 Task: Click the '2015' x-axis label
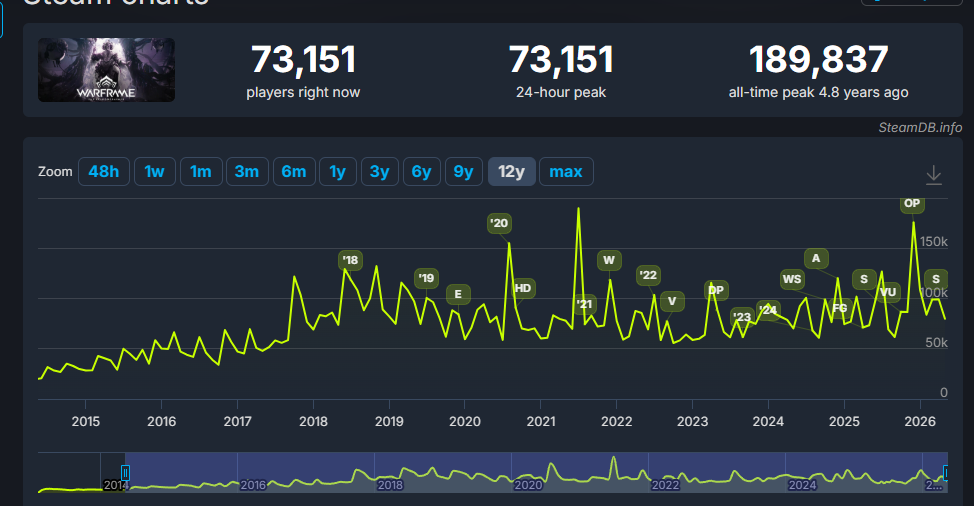coord(86,422)
